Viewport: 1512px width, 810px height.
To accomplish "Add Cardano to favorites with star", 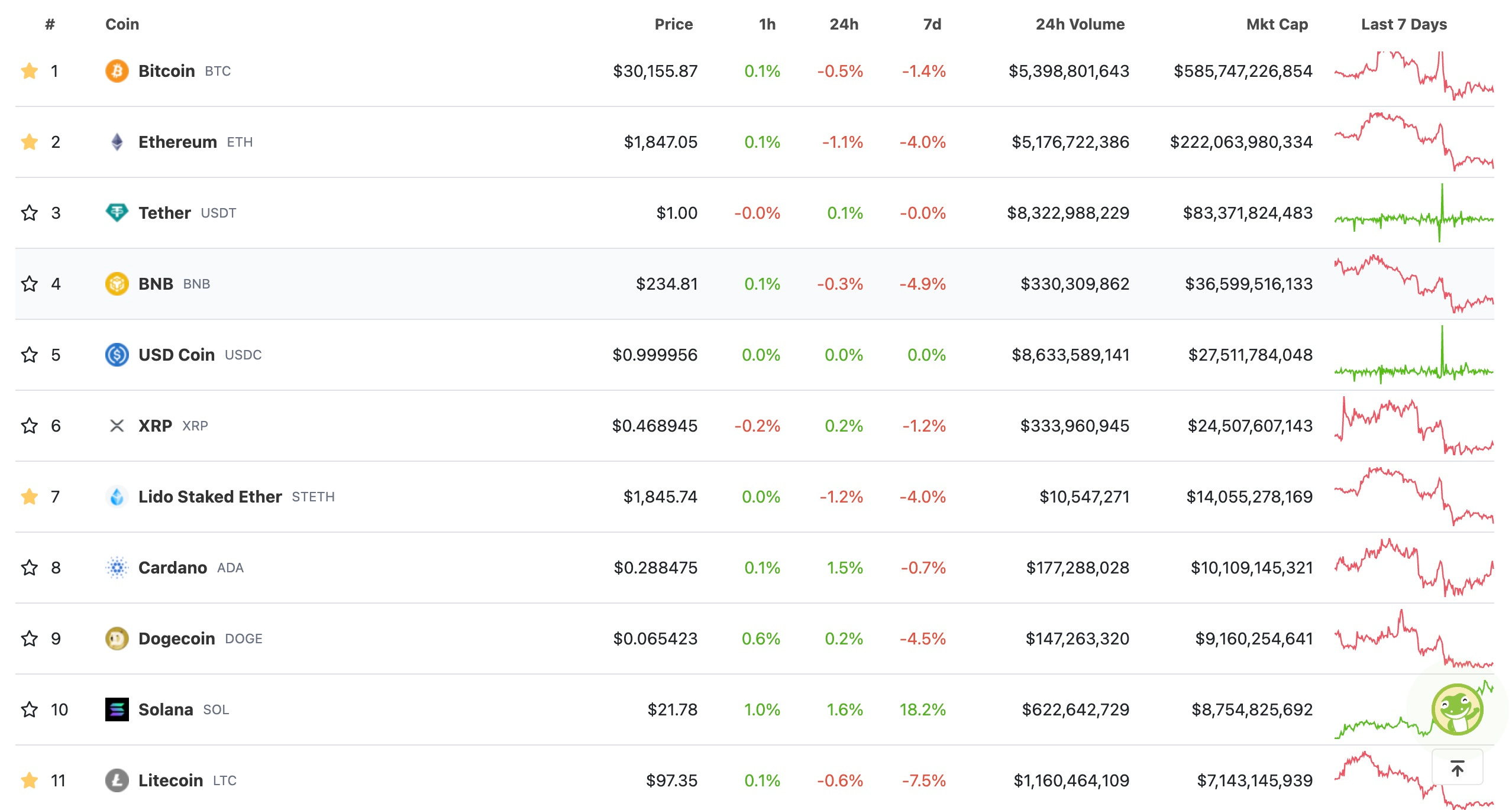I will 30,568.
